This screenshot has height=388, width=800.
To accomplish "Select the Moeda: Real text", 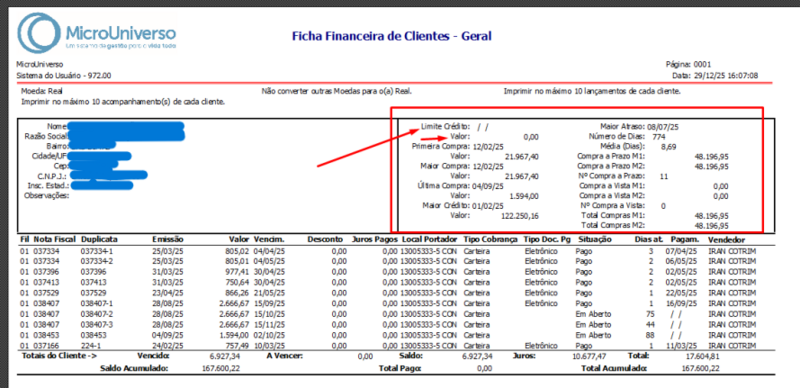I will [41, 91].
